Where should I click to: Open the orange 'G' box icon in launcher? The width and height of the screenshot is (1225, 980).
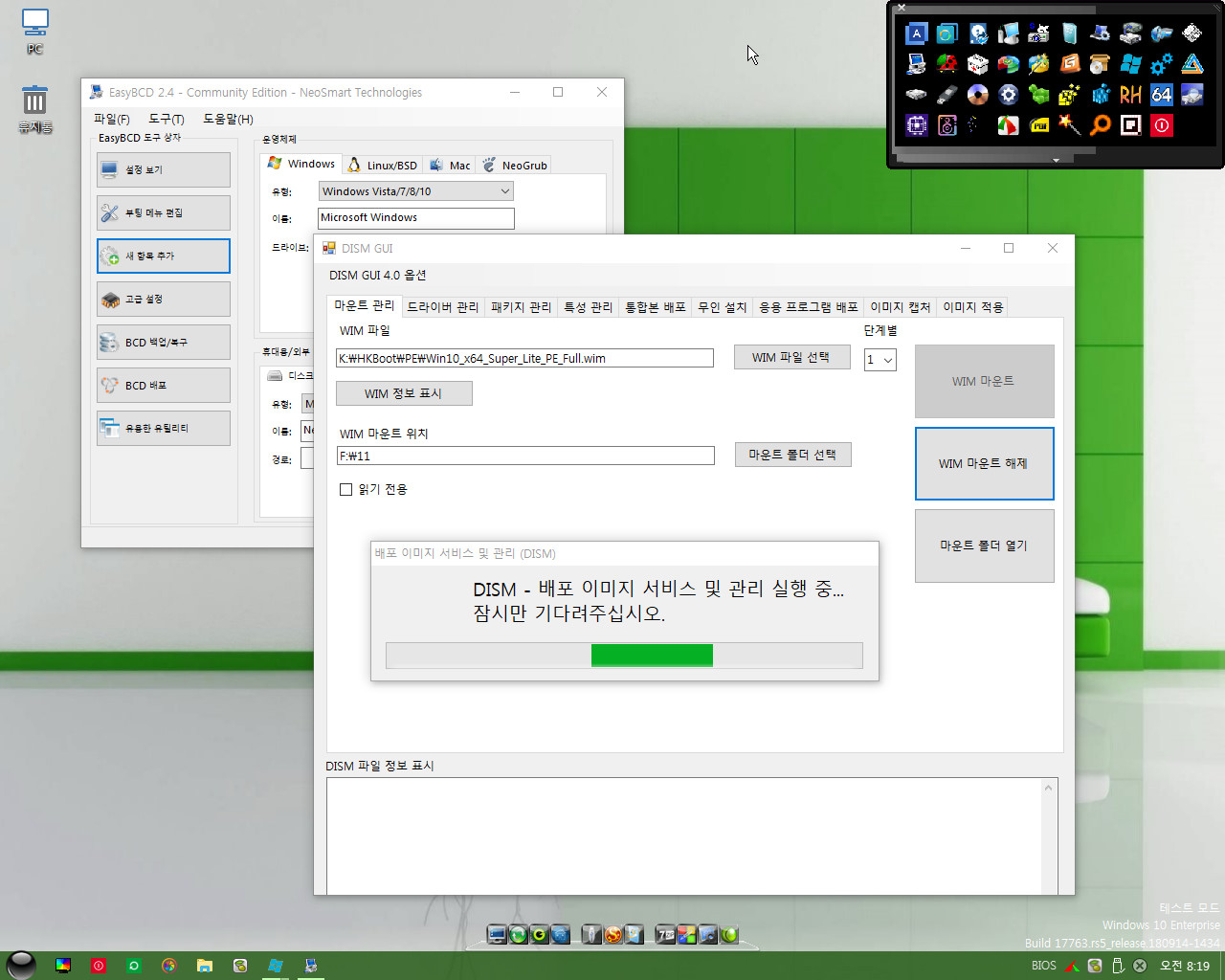click(x=1070, y=63)
